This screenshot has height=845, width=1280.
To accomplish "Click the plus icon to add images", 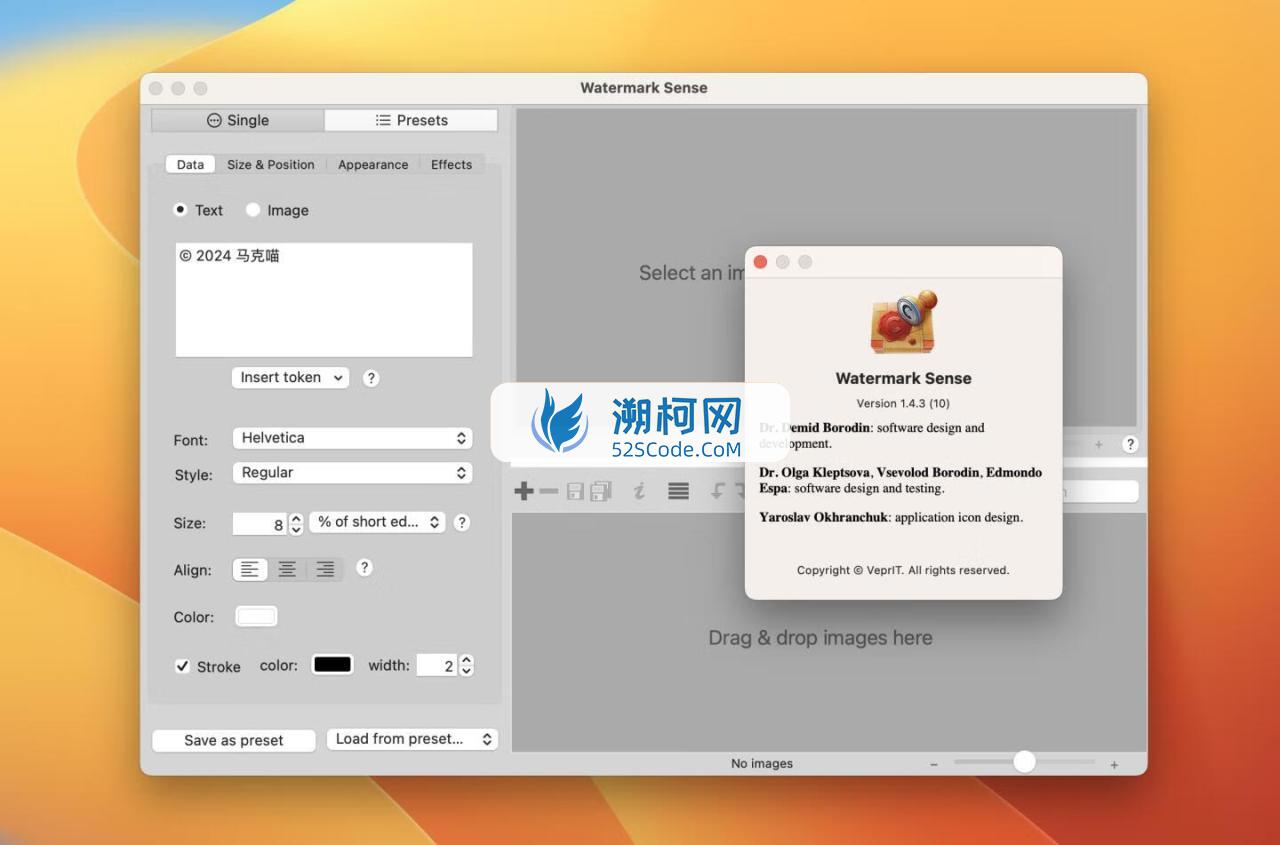I will pos(523,491).
